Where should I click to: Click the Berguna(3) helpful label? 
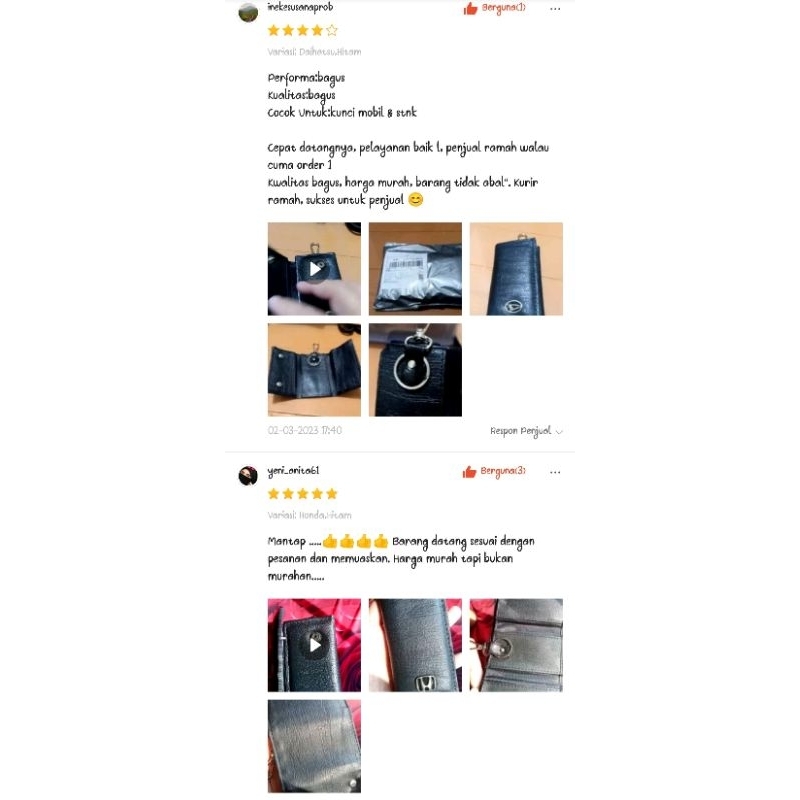(503, 471)
